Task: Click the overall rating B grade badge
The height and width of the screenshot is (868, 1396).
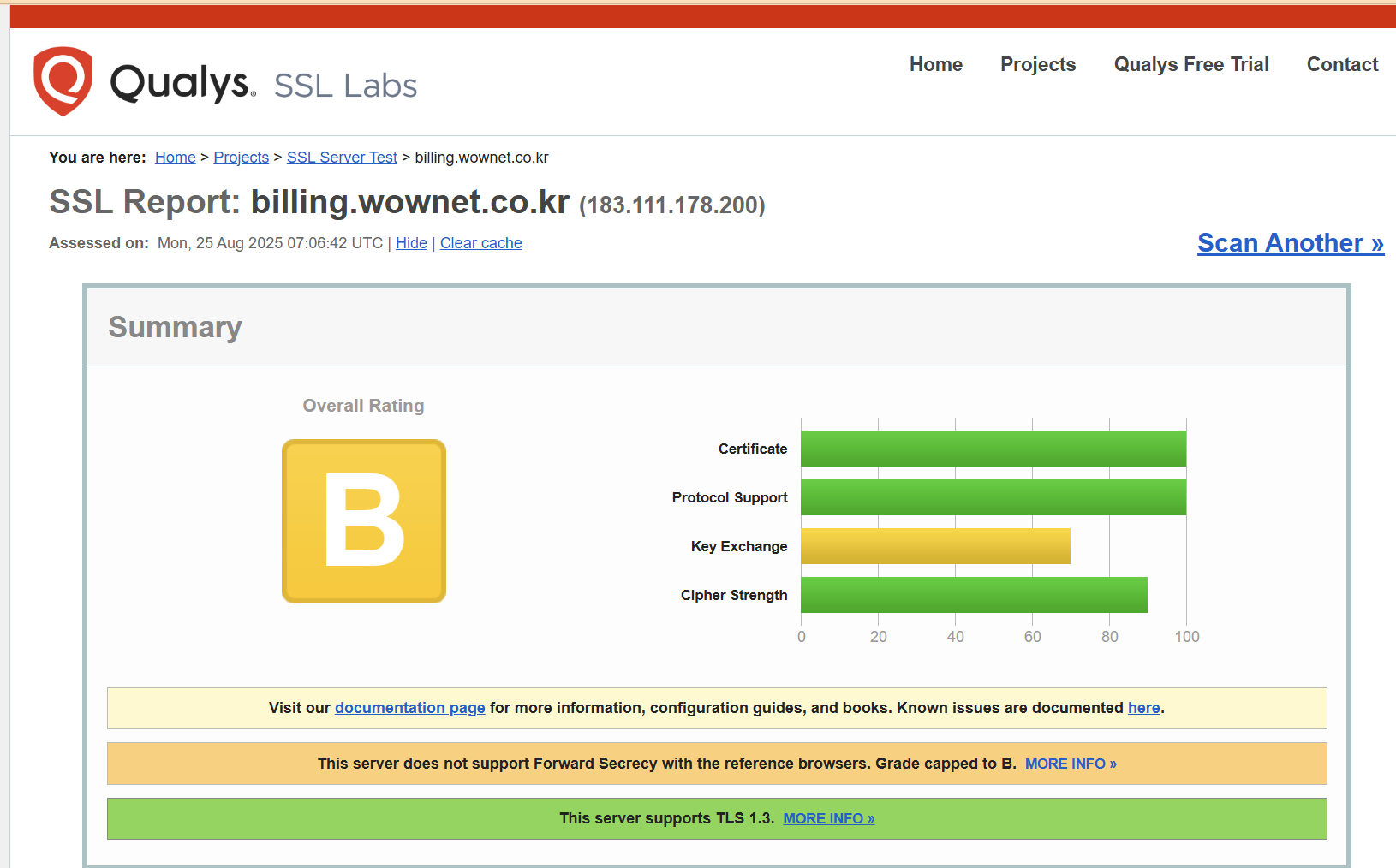Action: pos(364,521)
